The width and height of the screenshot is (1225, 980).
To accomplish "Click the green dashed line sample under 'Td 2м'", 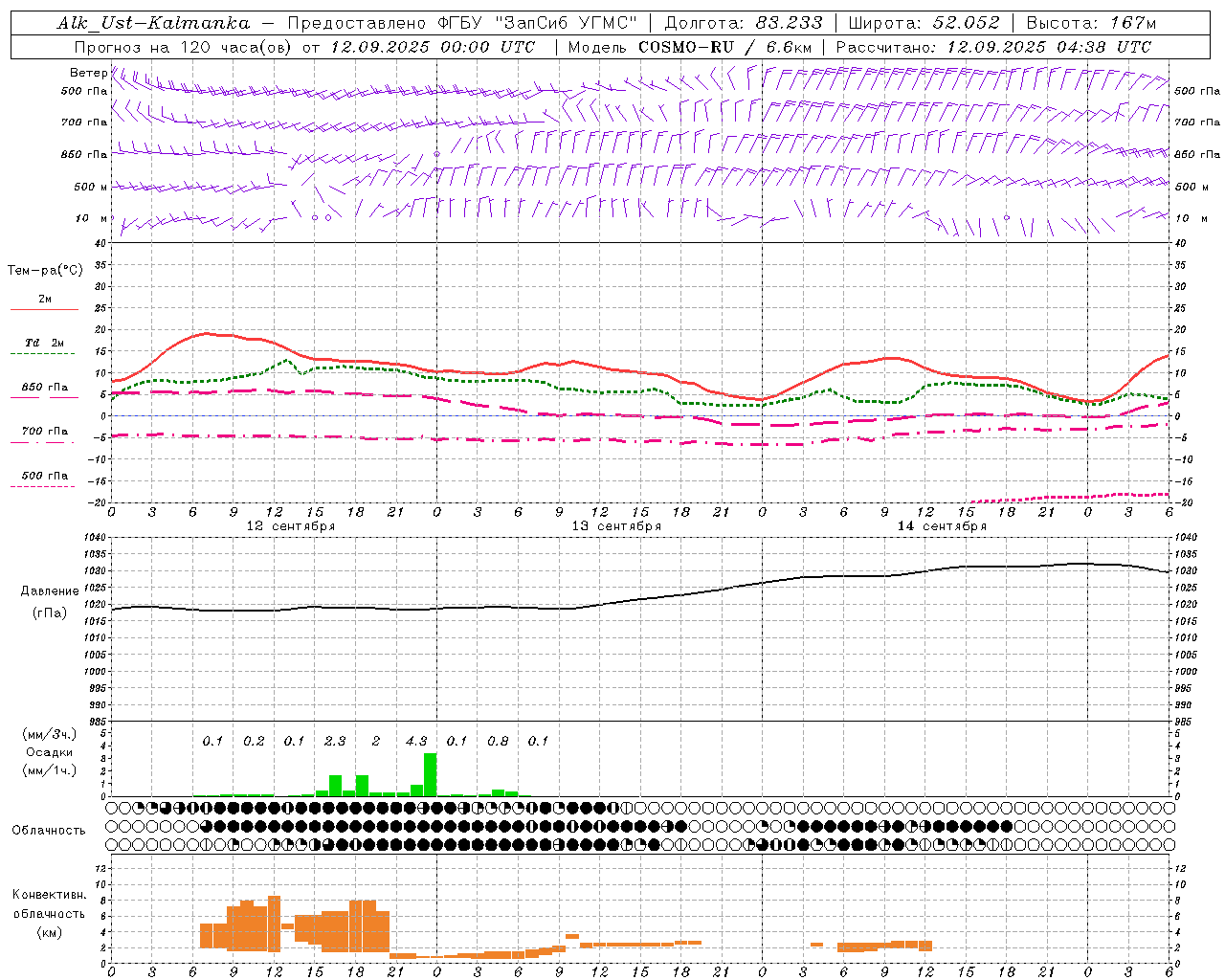I will [x=42, y=353].
